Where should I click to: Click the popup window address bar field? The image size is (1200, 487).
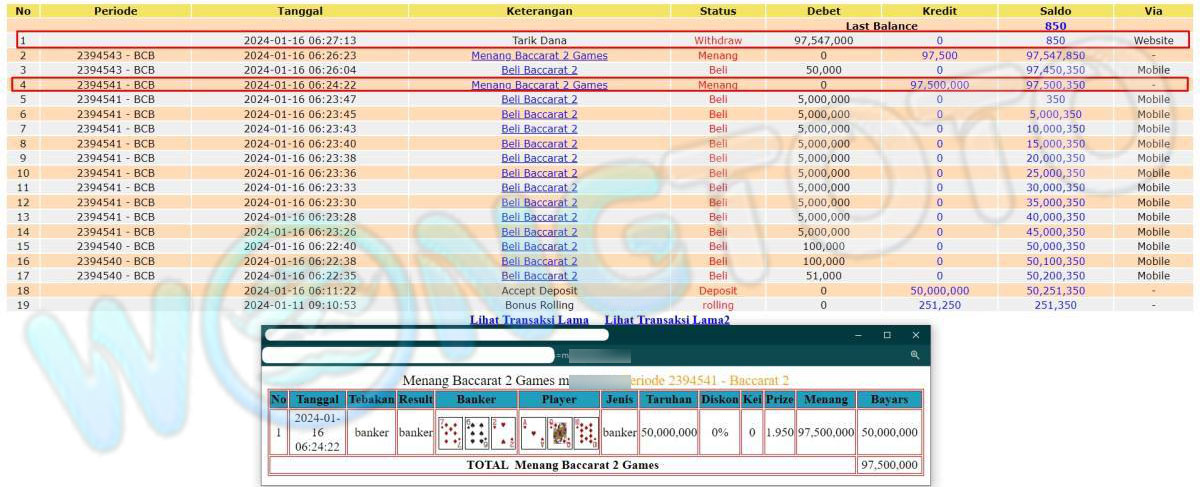coord(410,355)
